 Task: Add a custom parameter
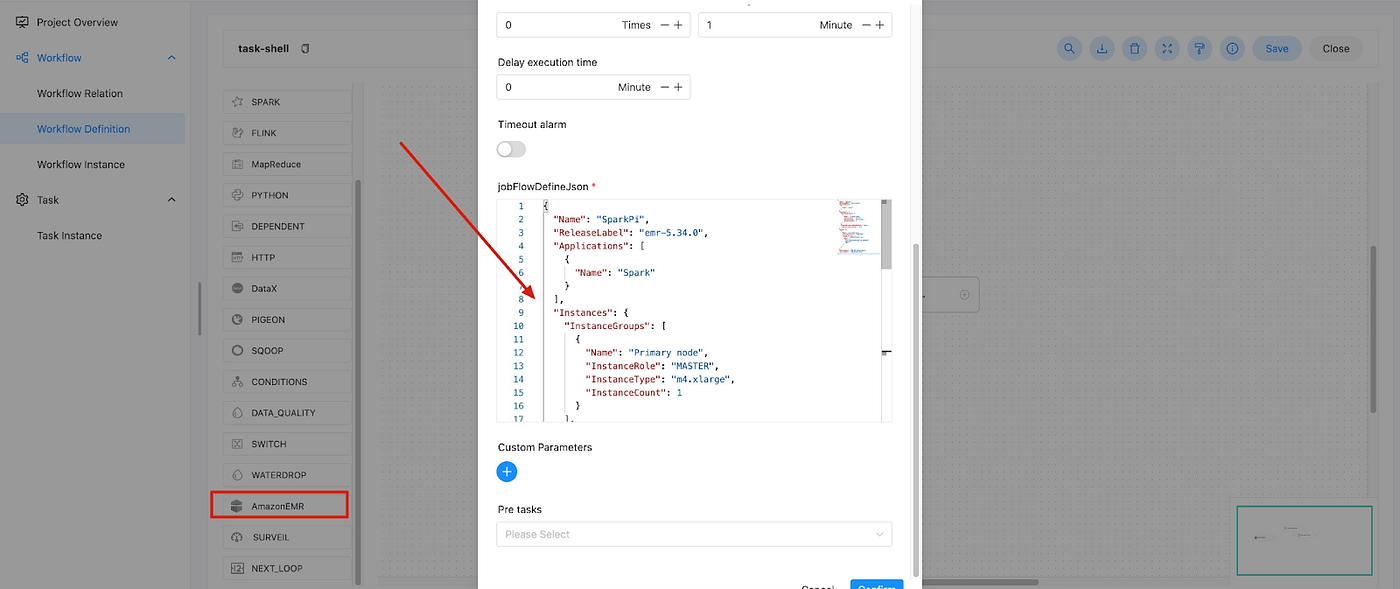pos(507,471)
